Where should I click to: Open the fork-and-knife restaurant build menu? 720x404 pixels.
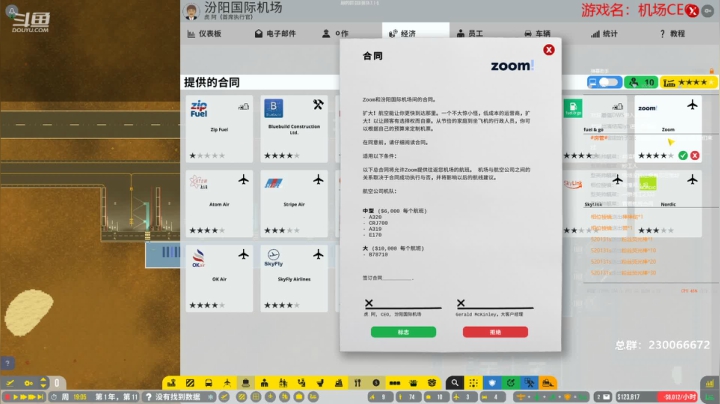pyautogui.click(x=357, y=383)
